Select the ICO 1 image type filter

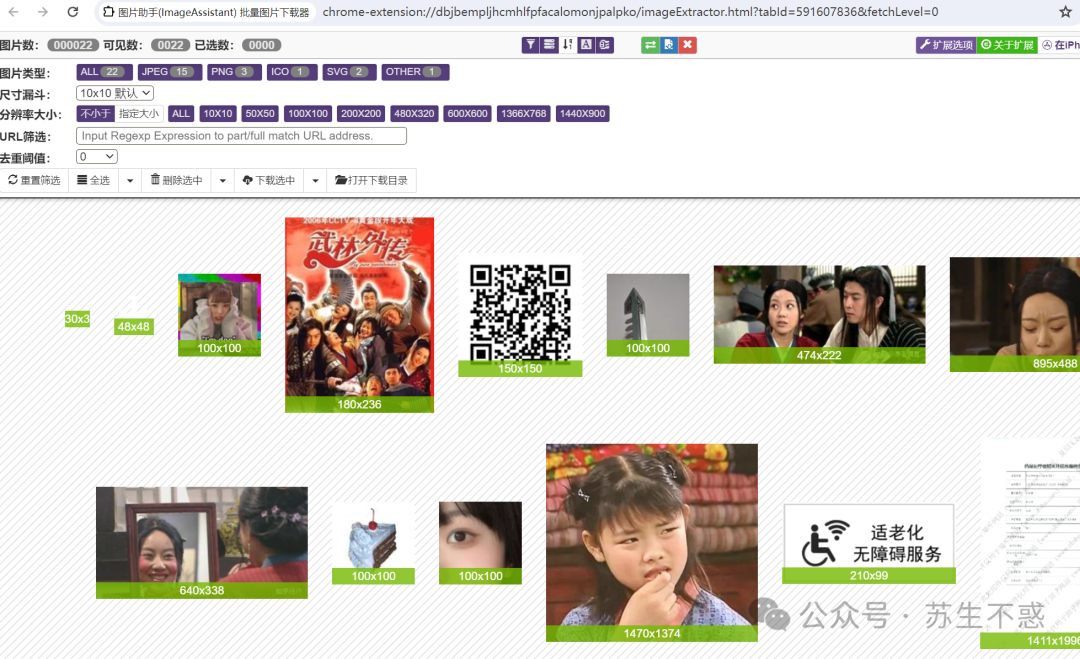coord(292,72)
